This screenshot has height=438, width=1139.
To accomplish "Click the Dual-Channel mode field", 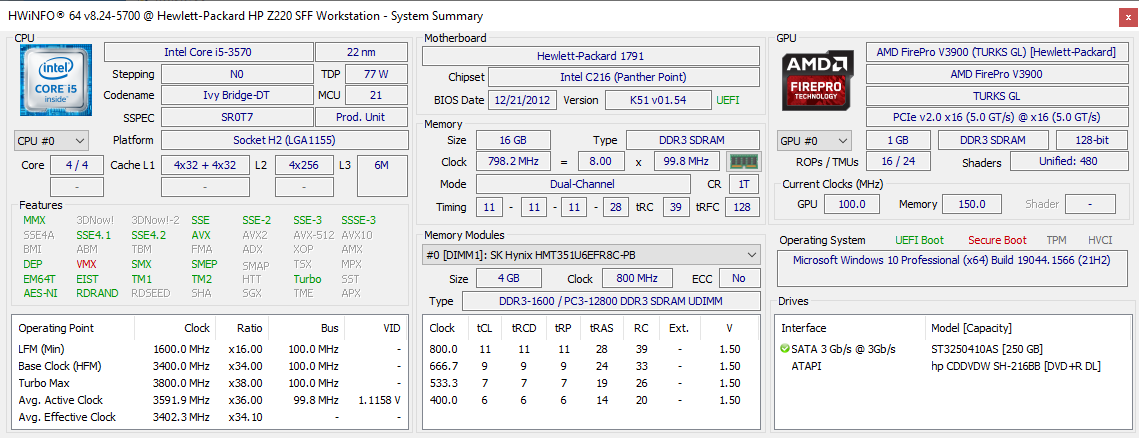I will (x=583, y=184).
